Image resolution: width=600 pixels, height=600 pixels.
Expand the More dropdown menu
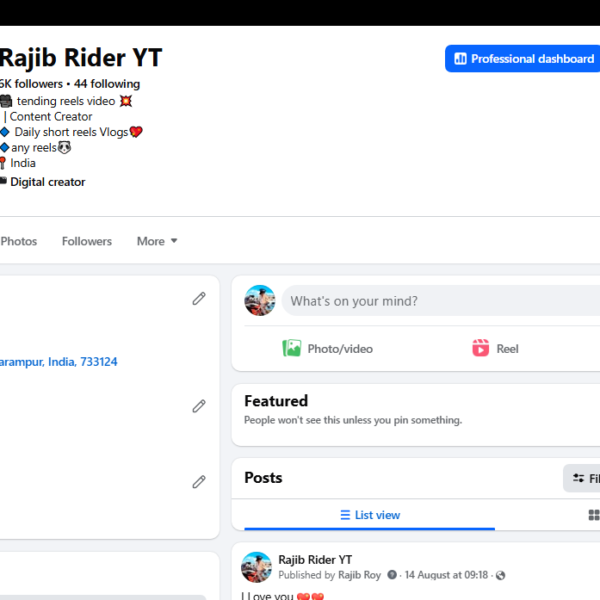tap(157, 241)
